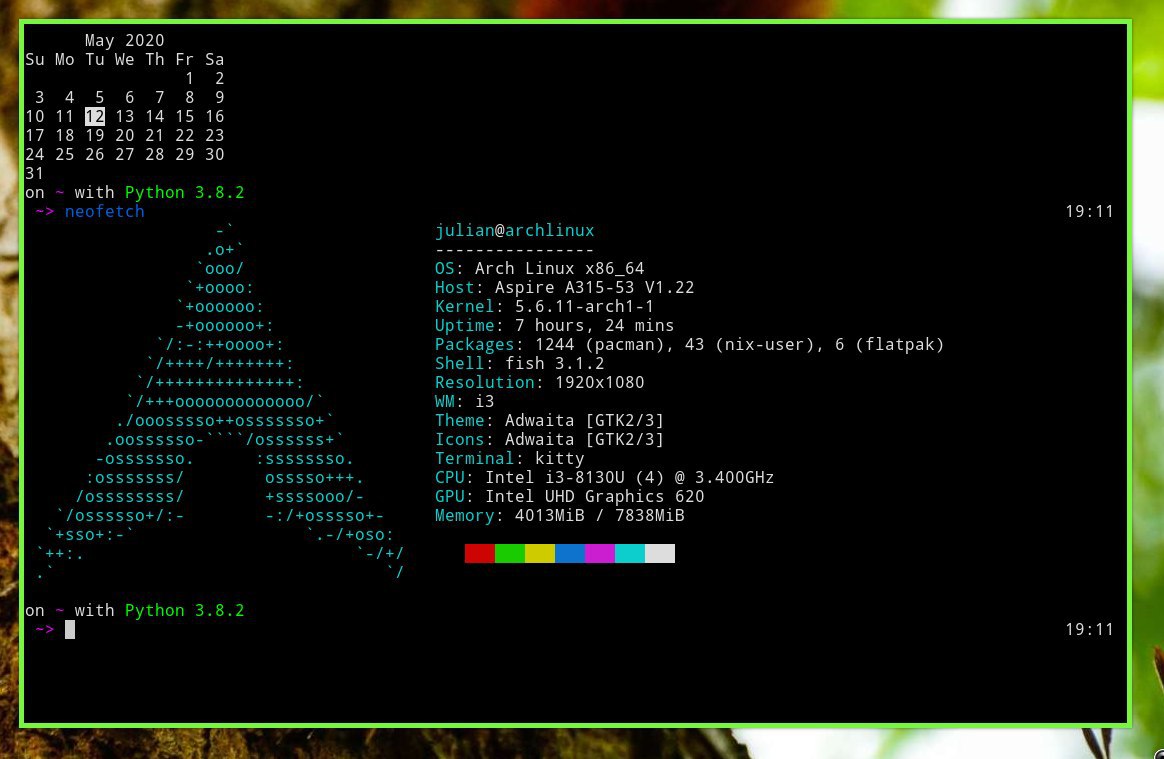The width and height of the screenshot is (1164, 759).
Task: Click the 'Host: Aspire A315-53 V1.22' line
Action: coord(565,287)
